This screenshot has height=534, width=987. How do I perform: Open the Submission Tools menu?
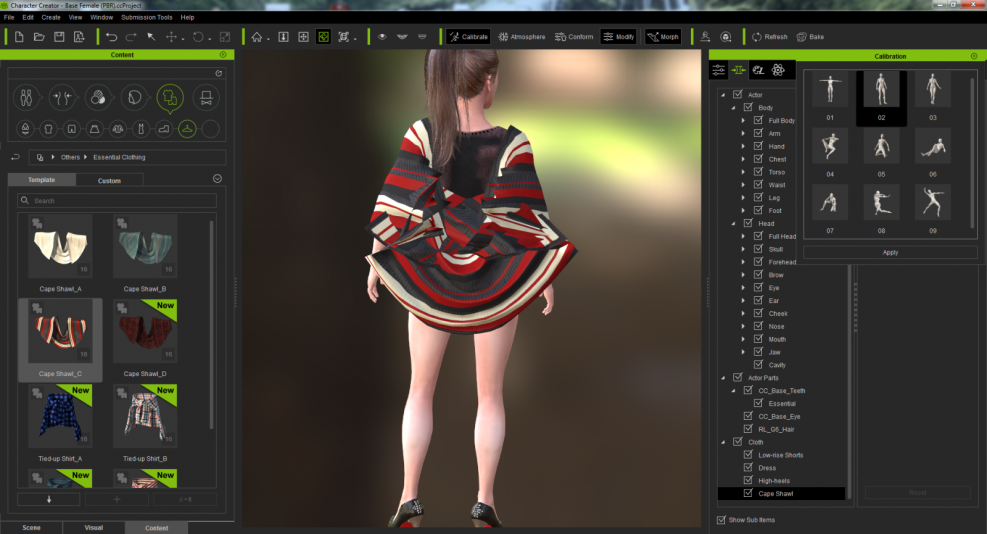click(x=146, y=17)
